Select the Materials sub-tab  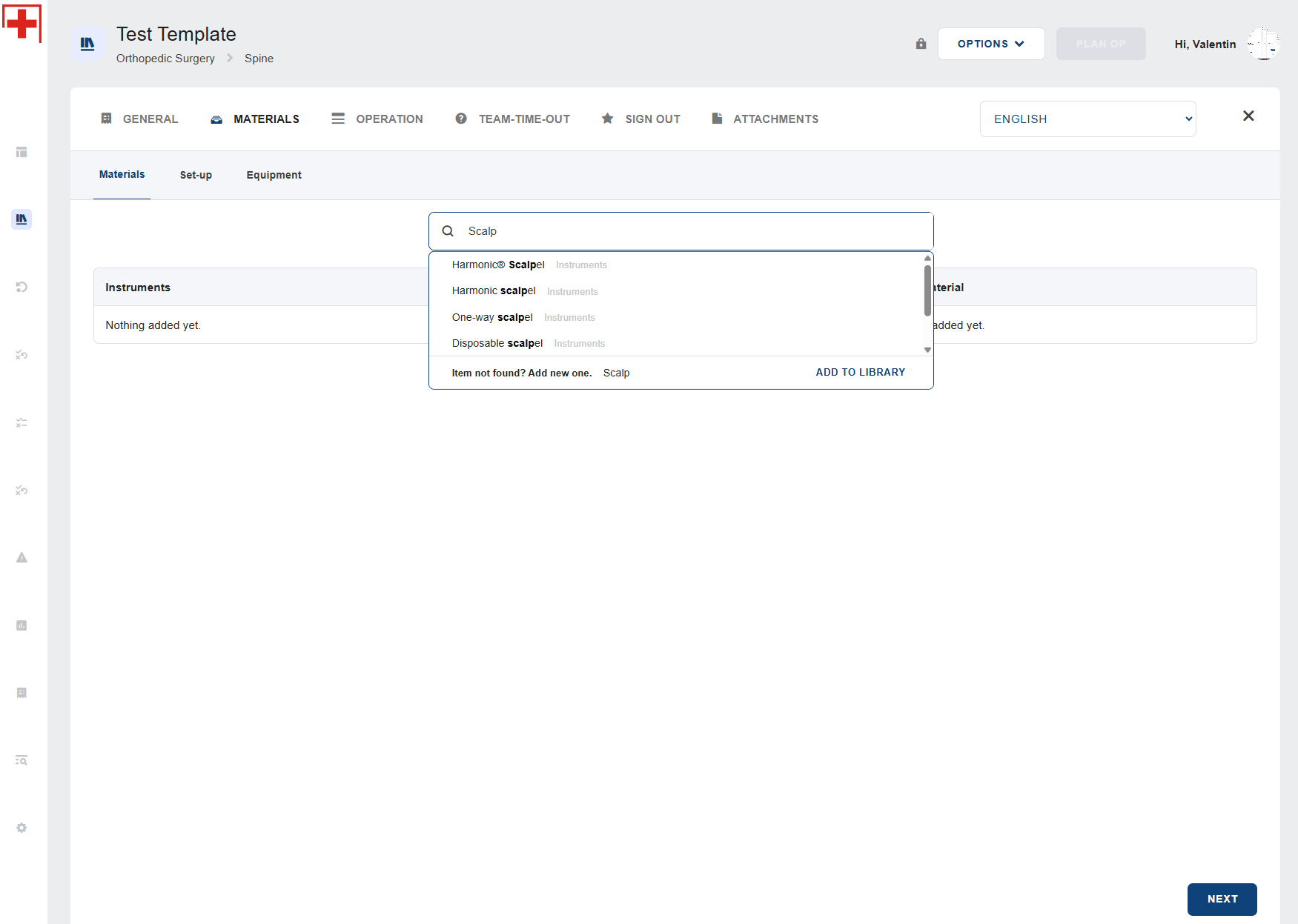122,175
